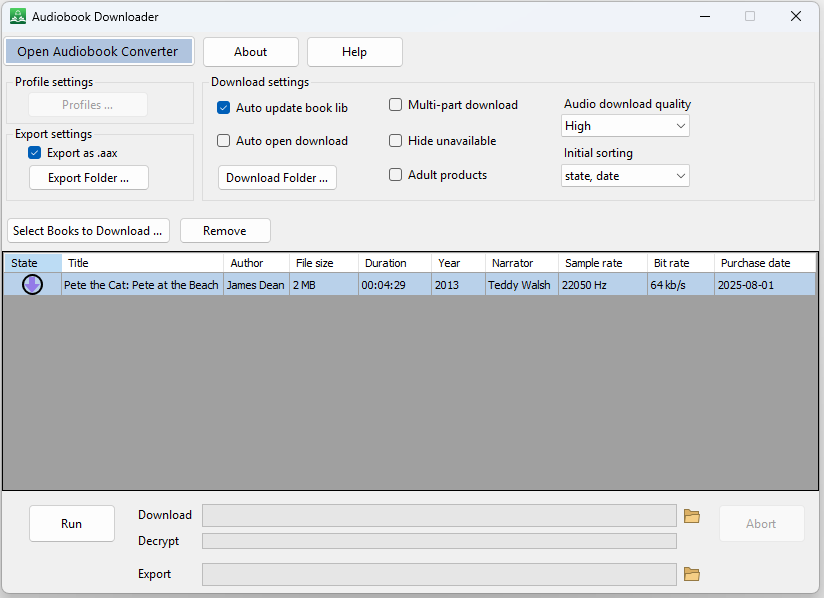Enable Multi-part download option
The width and height of the screenshot is (824, 598).
[x=396, y=105]
